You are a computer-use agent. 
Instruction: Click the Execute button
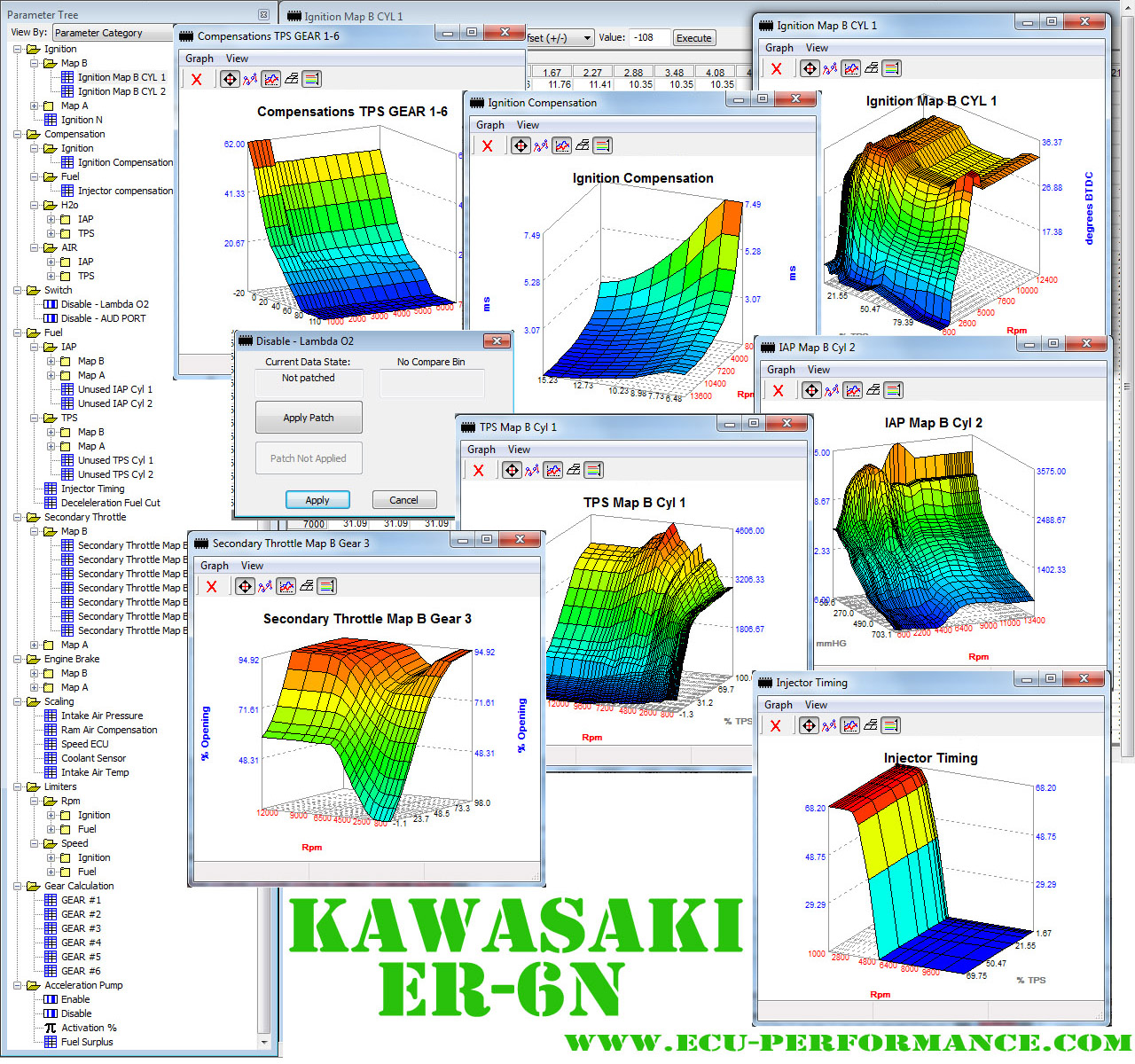click(x=693, y=38)
